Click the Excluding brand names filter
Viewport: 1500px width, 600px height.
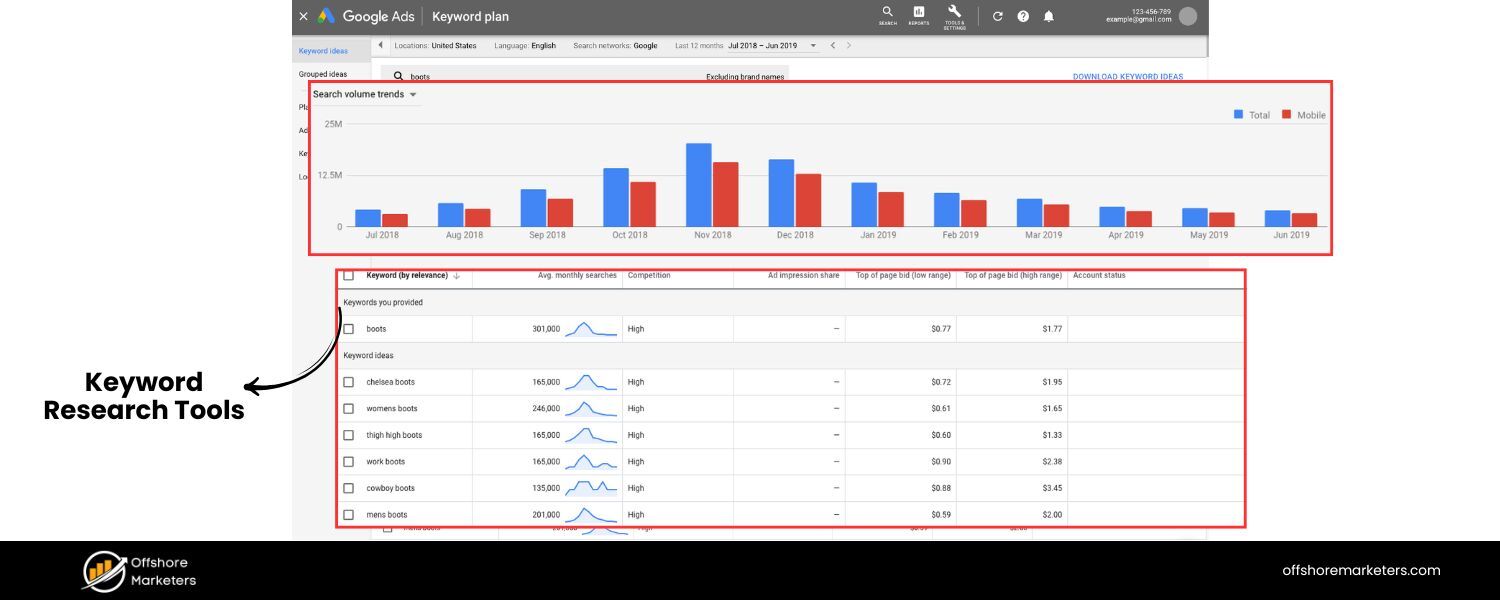point(745,76)
